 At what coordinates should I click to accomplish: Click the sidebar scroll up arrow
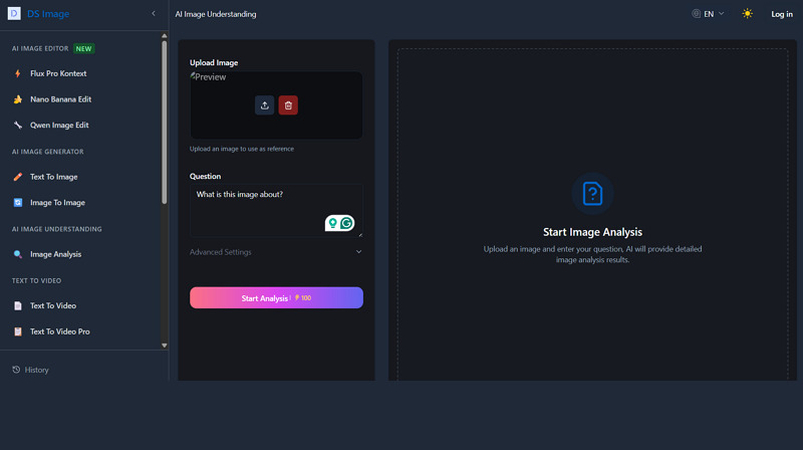164,36
